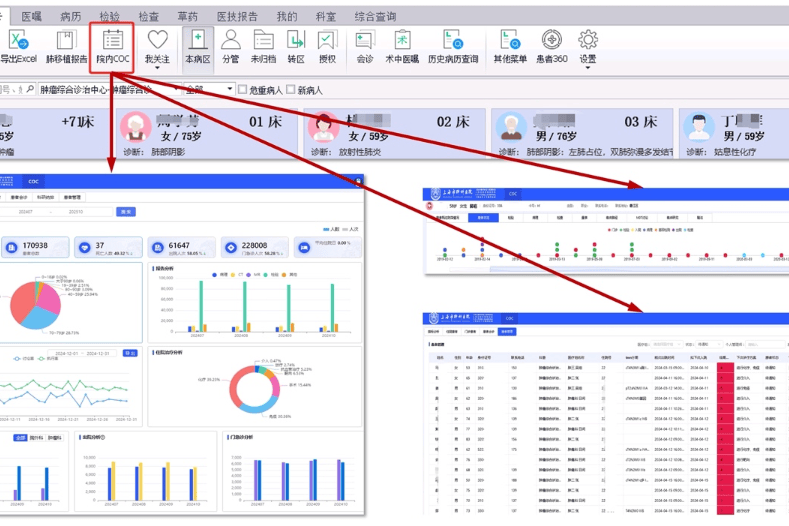Tick the 危重病人 checkbox
Viewport: 789px width, 526px height.
(x=243, y=90)
